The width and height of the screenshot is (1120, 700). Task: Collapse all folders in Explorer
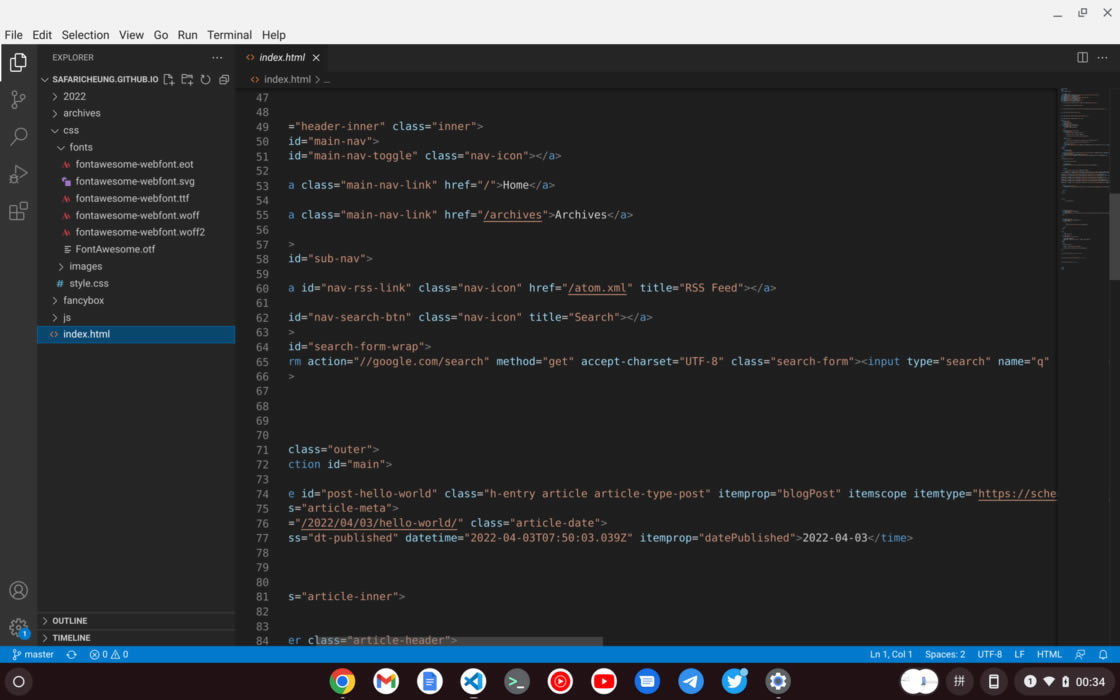coord(224,79)
